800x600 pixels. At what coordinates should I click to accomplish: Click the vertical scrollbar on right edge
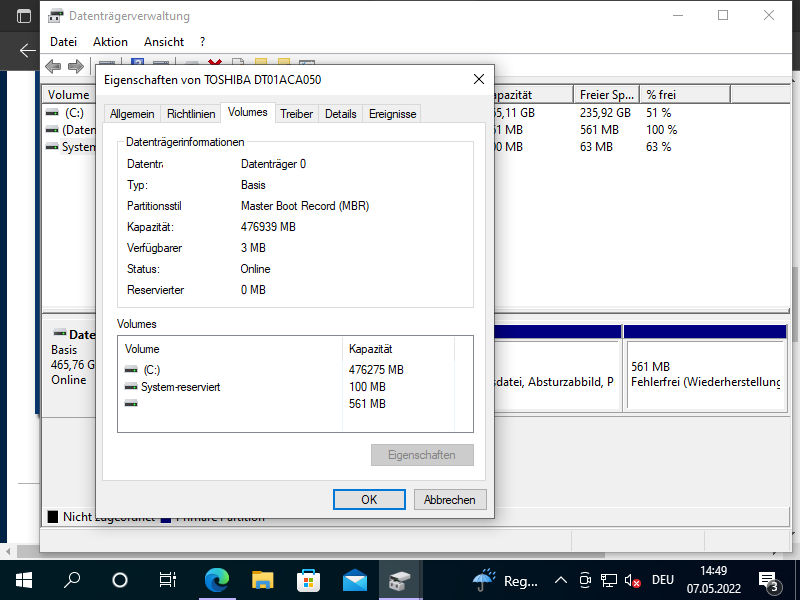[795, 304]
